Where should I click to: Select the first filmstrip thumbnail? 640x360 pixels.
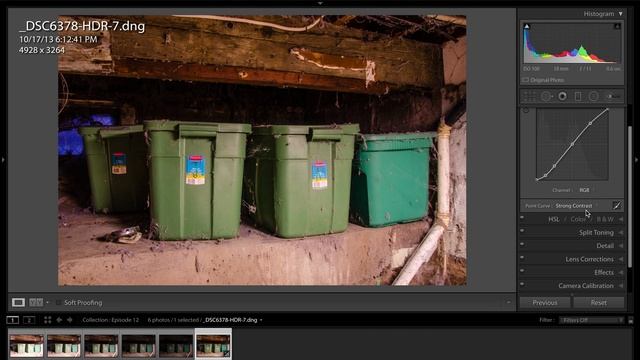coord(27,345)
